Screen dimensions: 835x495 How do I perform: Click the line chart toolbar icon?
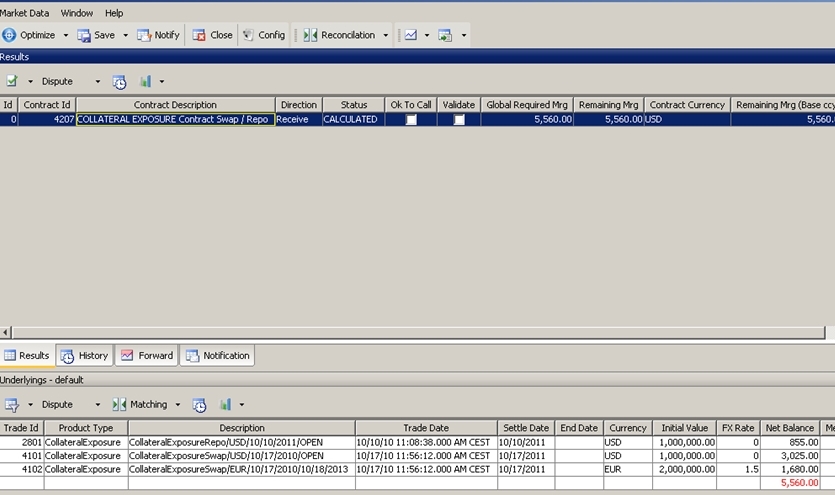411,35
